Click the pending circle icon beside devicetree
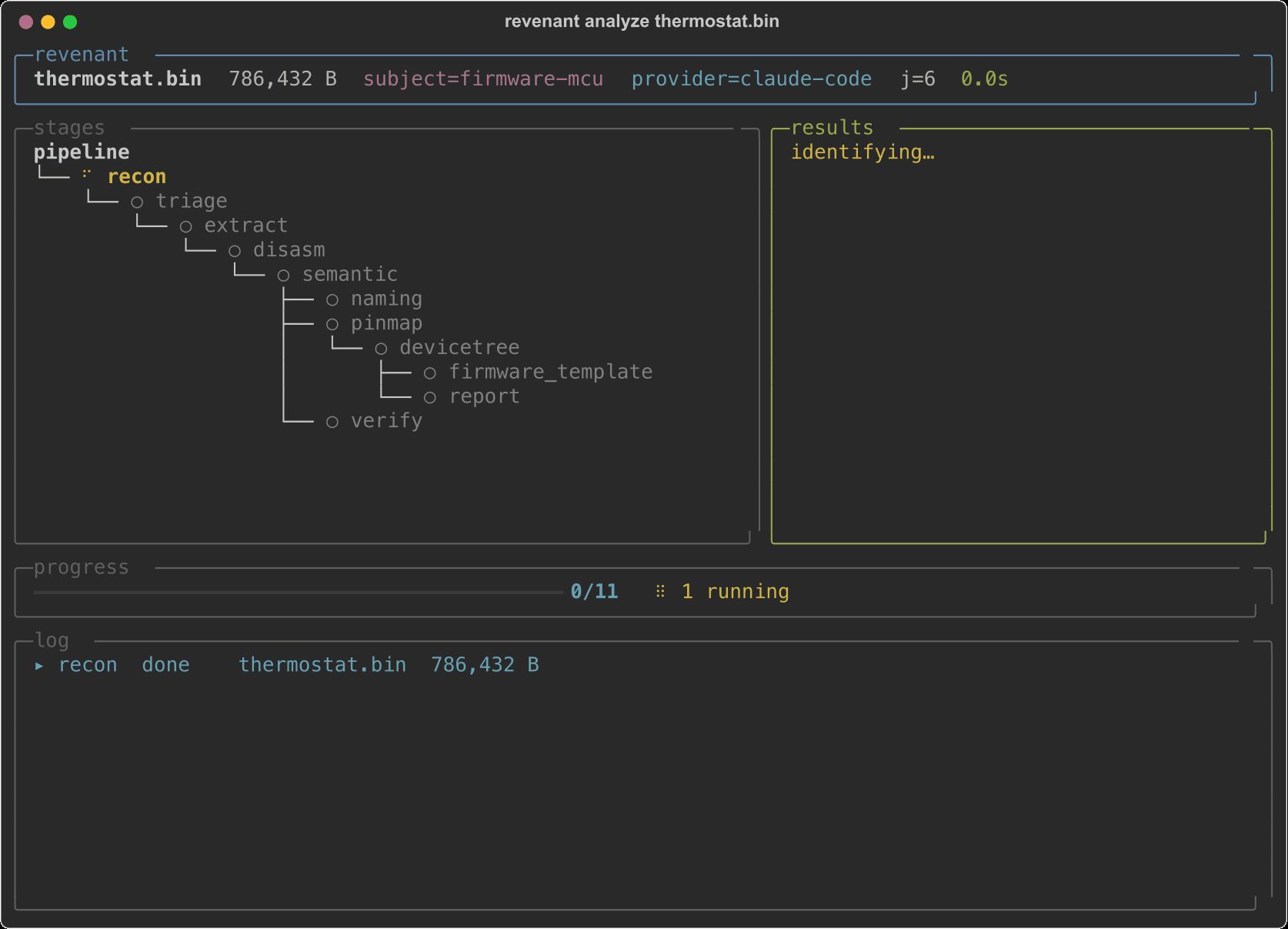 coord(381,349)
